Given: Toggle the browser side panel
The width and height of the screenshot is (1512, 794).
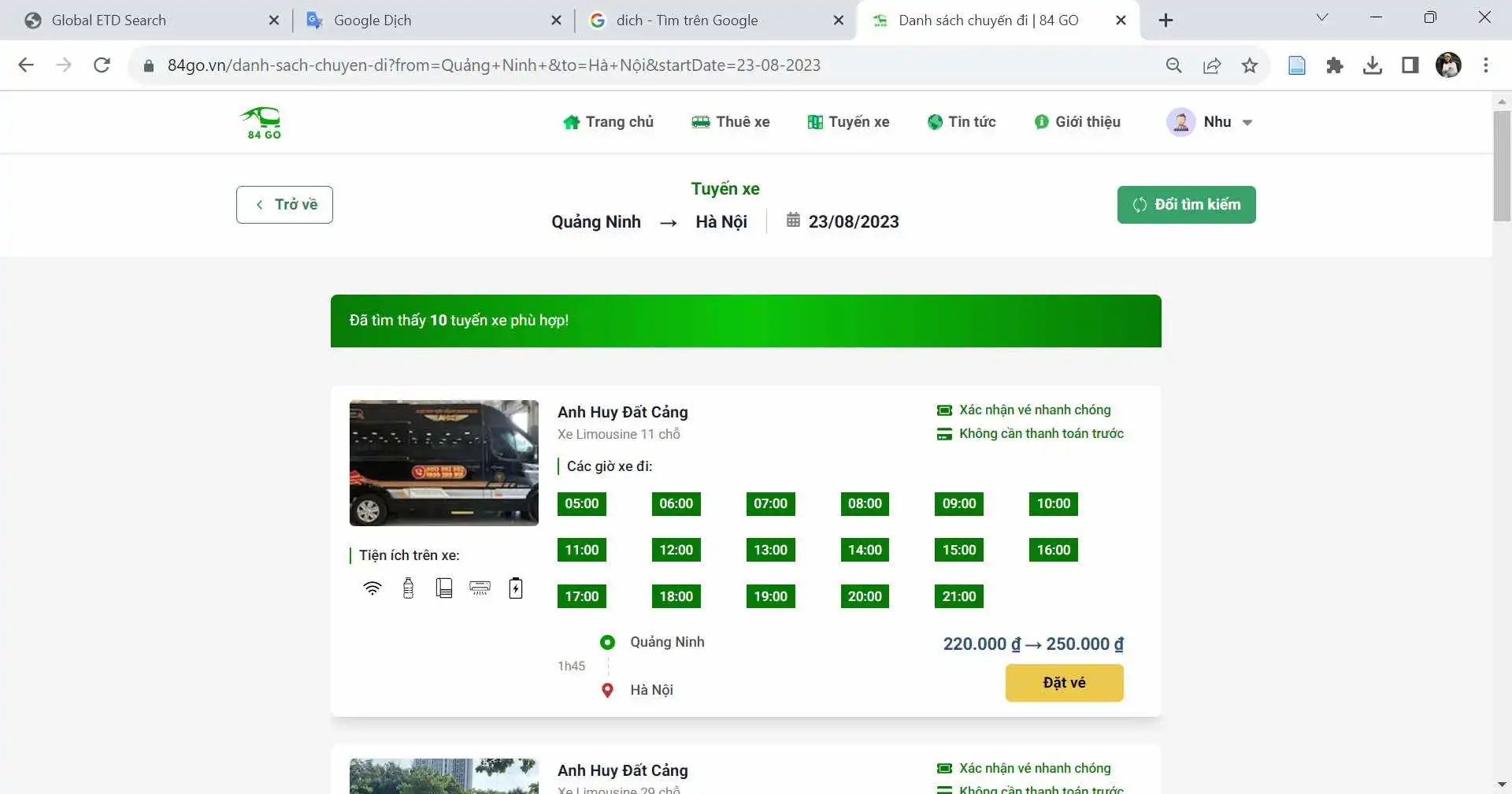Looking at the screenshot, I should (x=1410, y=65).
